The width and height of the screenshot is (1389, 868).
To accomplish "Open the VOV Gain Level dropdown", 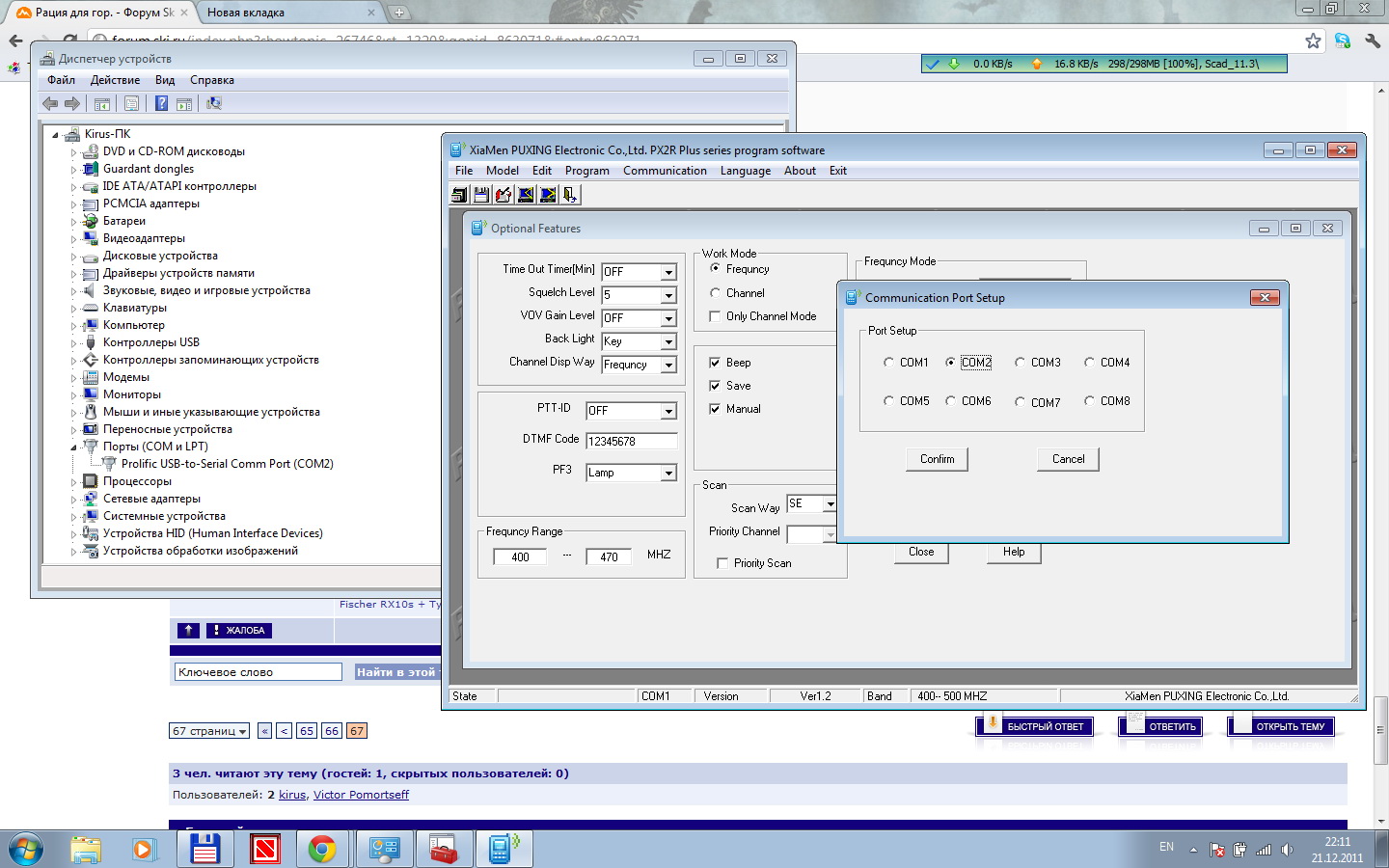I will pyautogui.click(x=668, y=318).
